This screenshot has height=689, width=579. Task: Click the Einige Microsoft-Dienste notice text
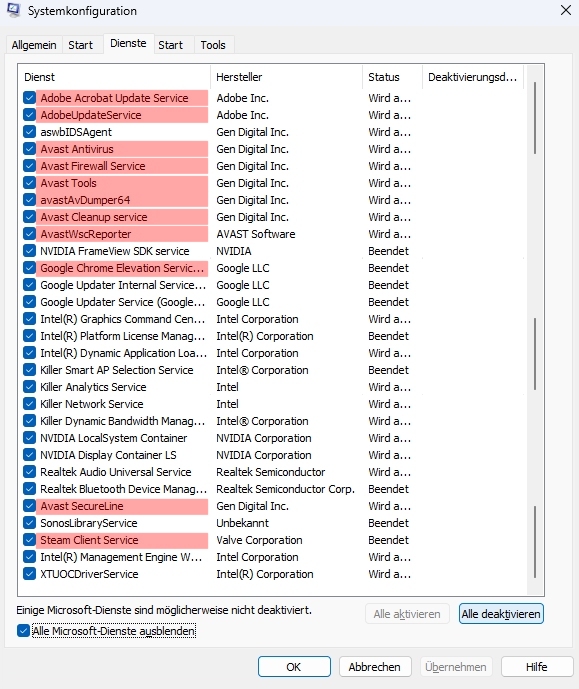(164, 610)
